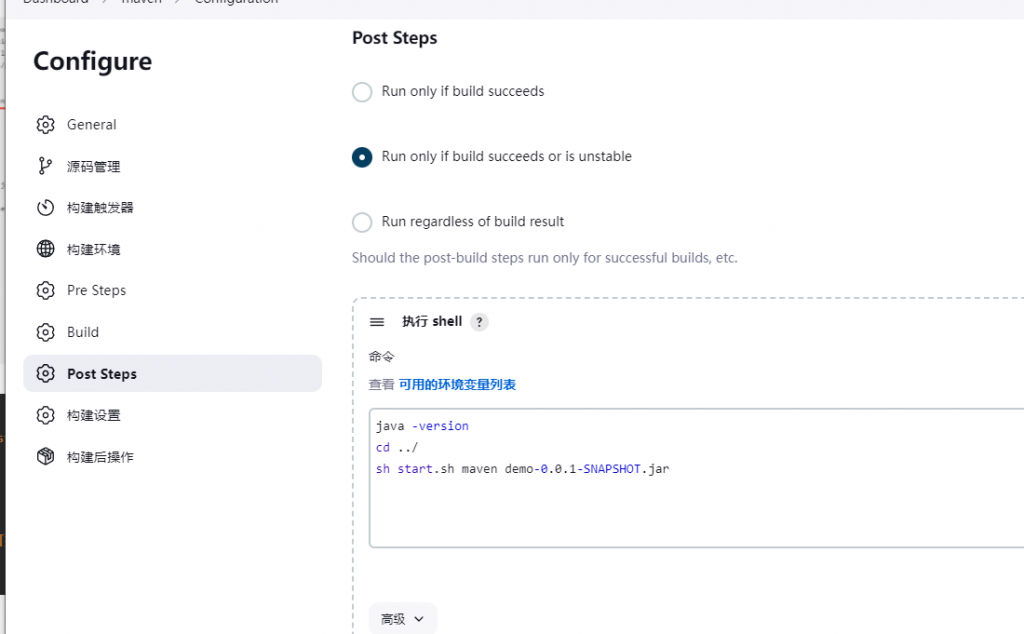This screenshot has width=1024, height=634.
Task: Navigate to 源码管理 sidebar item
Action: pyautogui.click(x=93, y=166)
